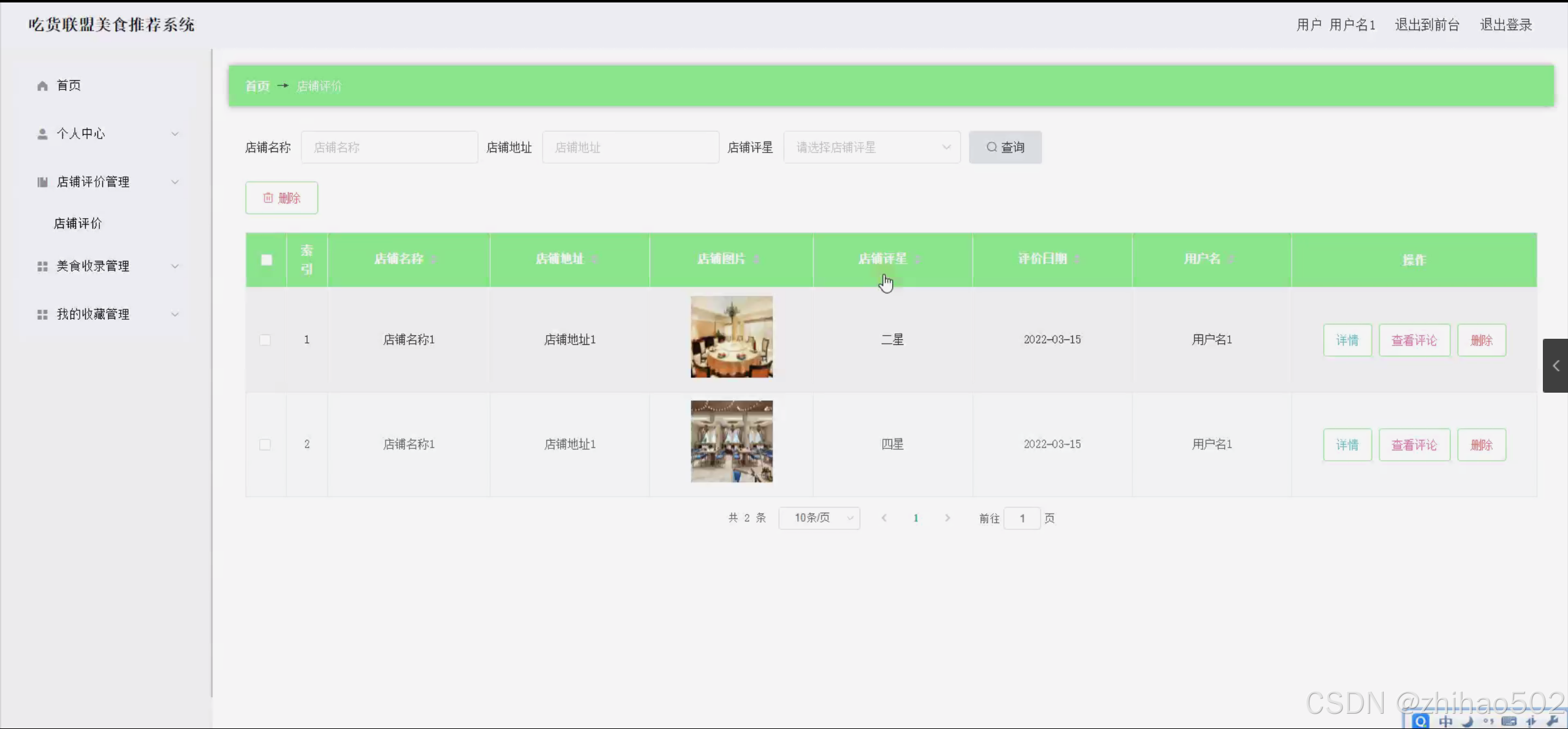Check the checkbox for row 2
Image resolution: width=1568 pixels, height=729 pixels.
(265, 445)
